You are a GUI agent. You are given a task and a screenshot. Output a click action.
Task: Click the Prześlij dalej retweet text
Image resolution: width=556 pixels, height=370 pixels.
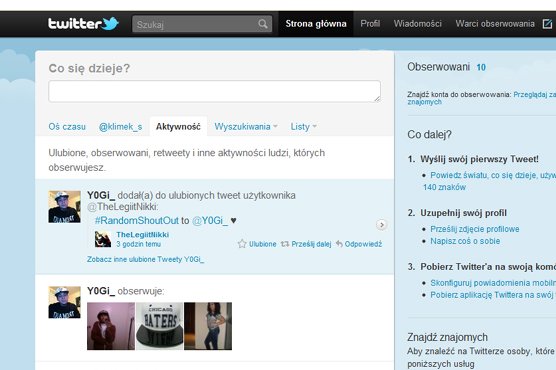311,244
